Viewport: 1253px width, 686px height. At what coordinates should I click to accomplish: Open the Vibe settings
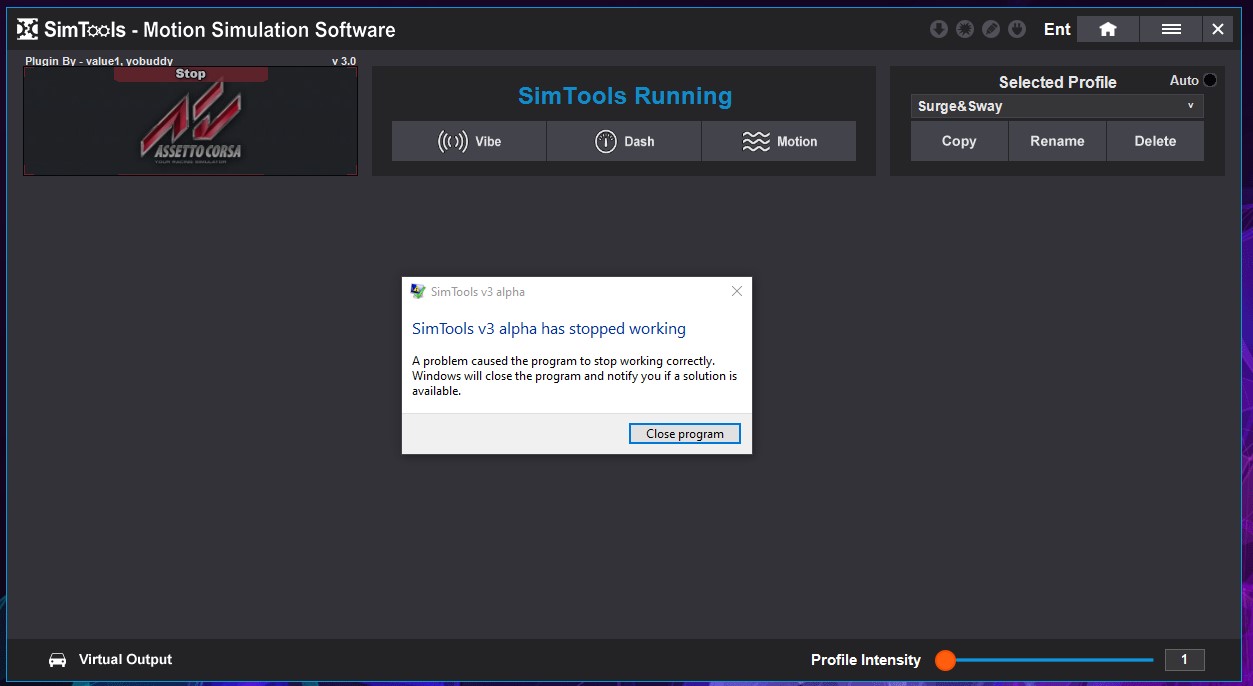[469, 141]
